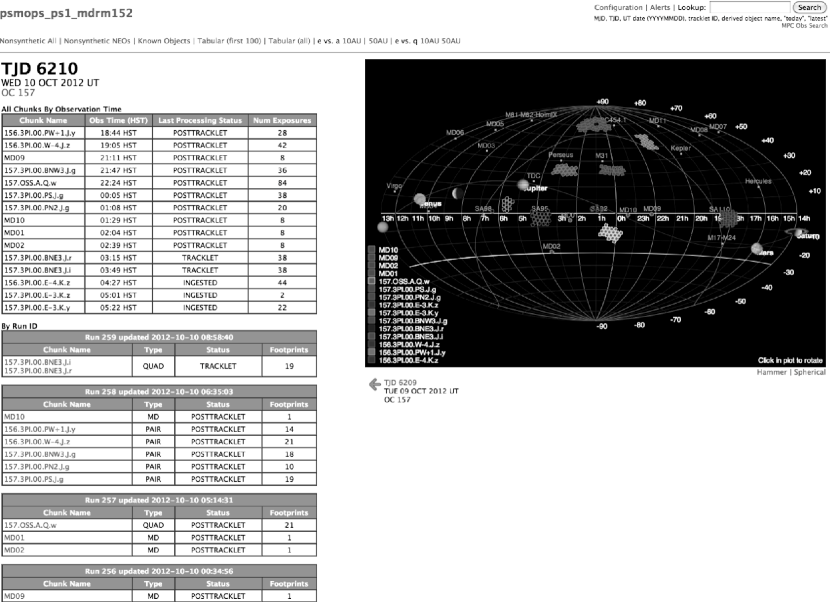Open chunk 157.3PI.00.BNE3.J.r in observation table

pos(38,258)
